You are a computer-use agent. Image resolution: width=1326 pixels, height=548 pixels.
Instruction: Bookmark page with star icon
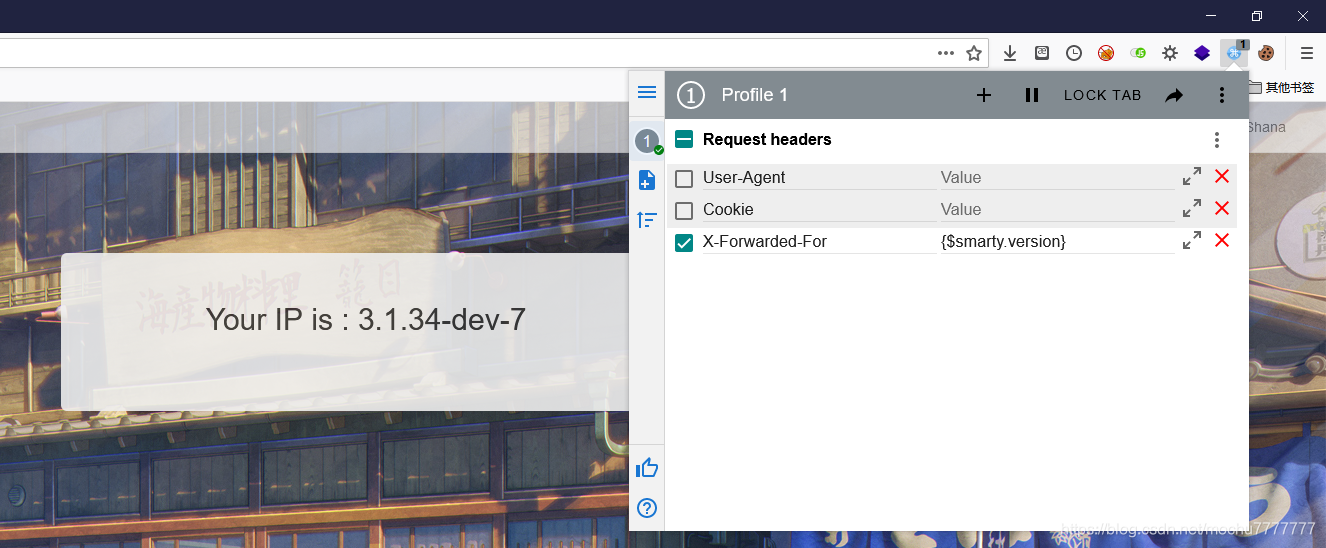point(974,53)
